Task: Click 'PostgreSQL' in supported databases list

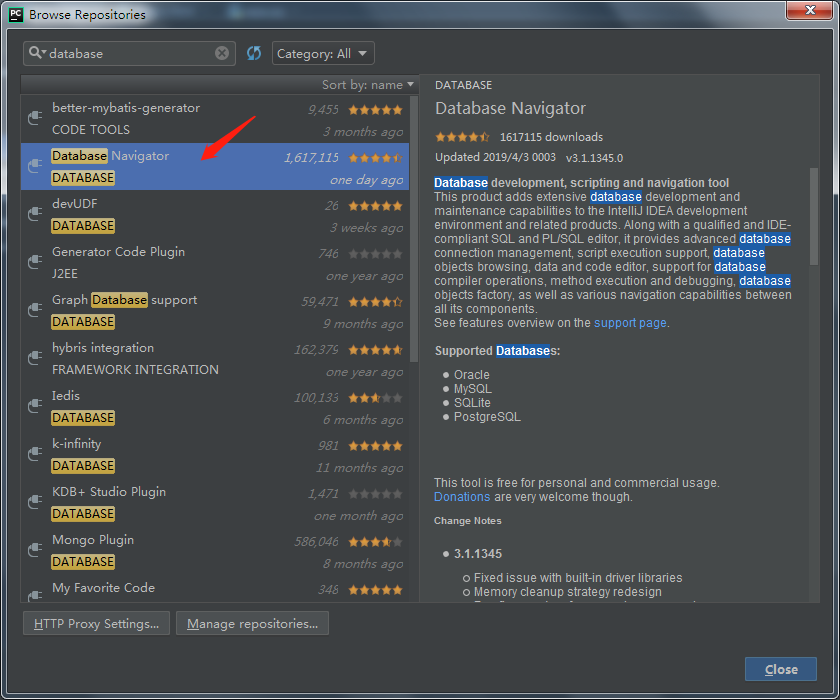Action: 487,417
